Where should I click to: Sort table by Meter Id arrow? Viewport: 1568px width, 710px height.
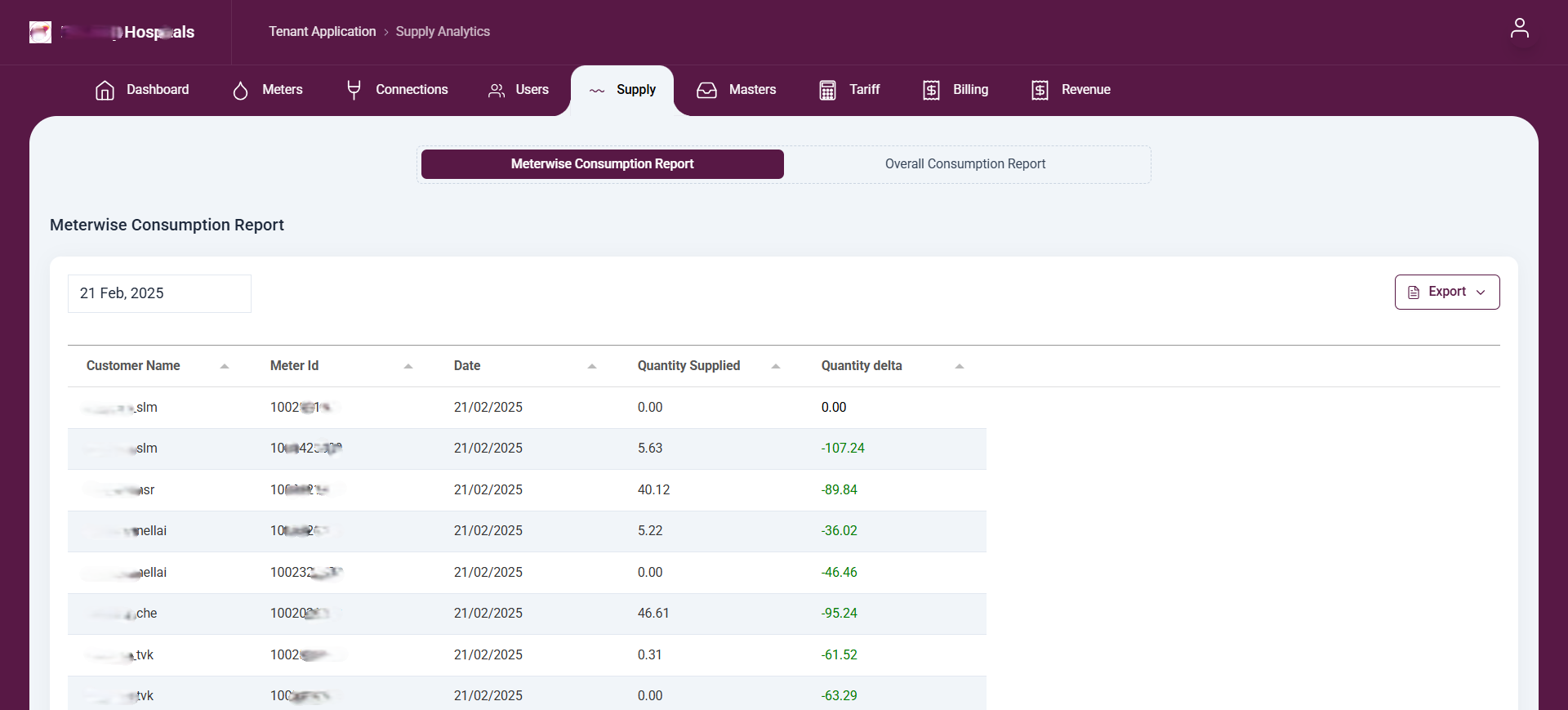pos(408,366)
